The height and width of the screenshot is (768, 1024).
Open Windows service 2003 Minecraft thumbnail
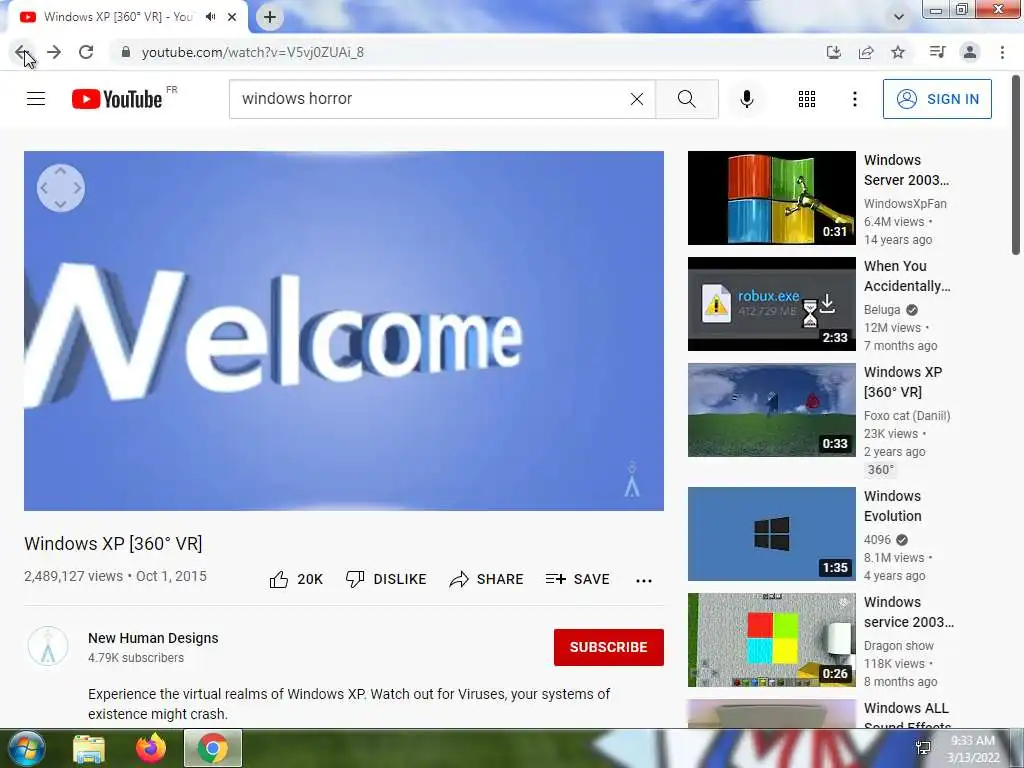772,640
